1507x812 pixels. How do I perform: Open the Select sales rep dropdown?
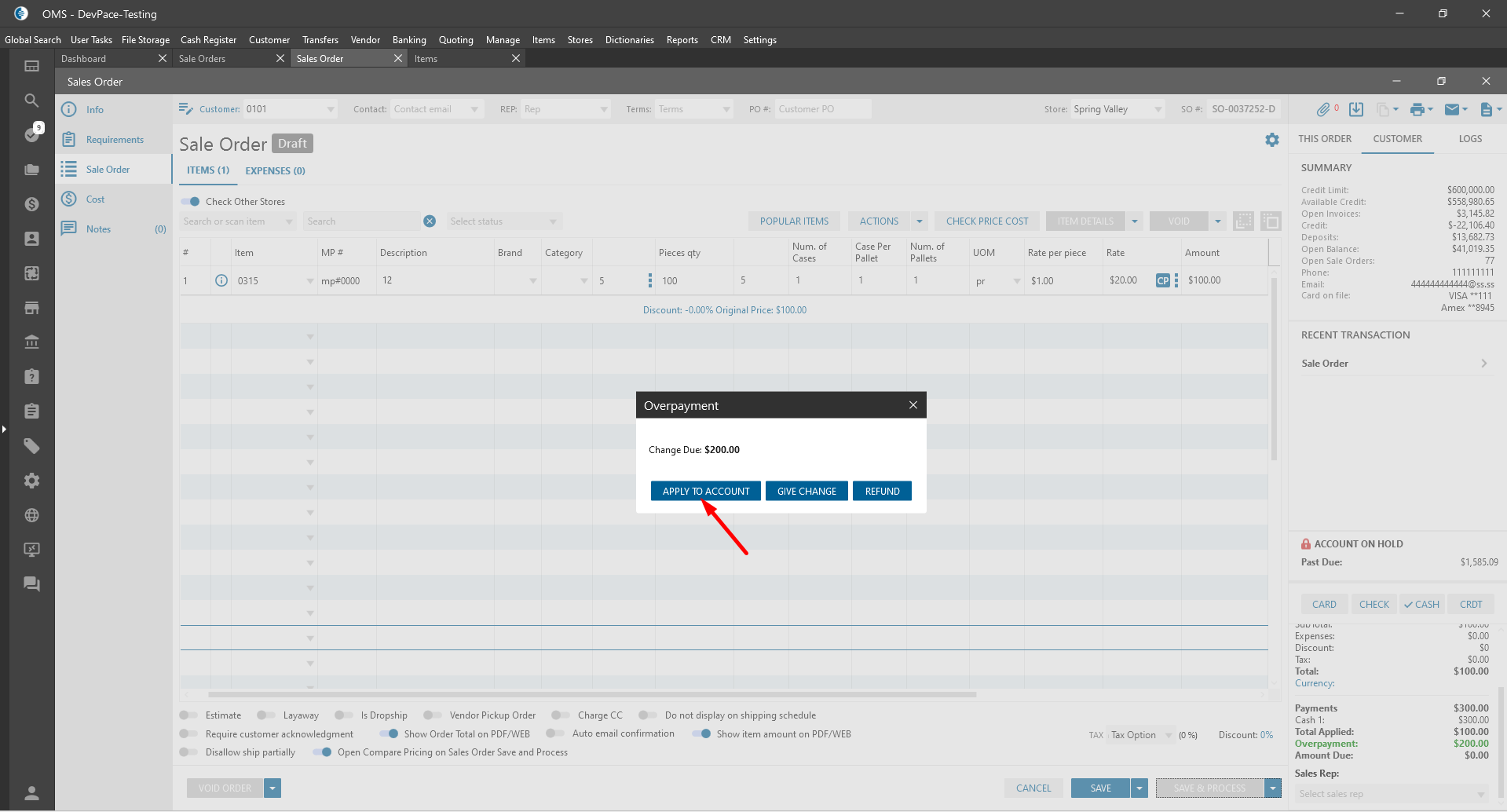[x=1391, y=794]
